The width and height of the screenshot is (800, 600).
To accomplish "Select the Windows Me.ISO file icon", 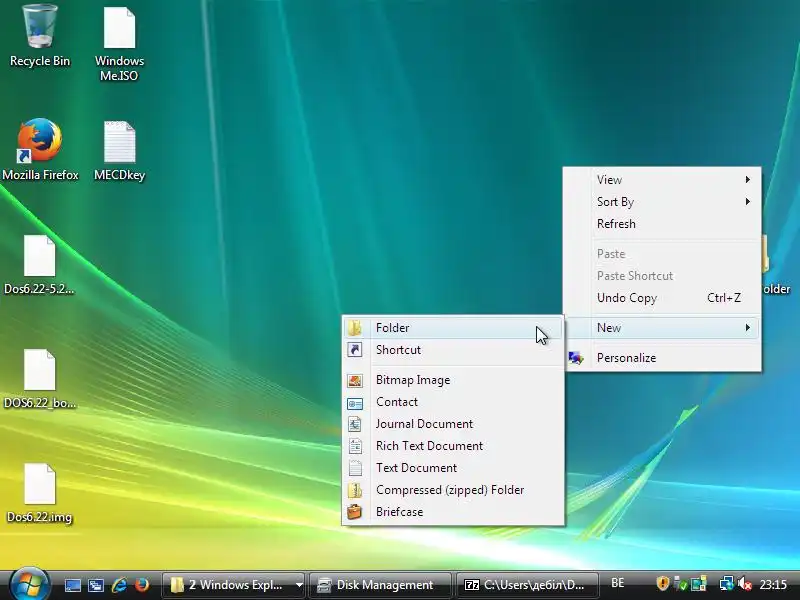I will tap(119, 43).
